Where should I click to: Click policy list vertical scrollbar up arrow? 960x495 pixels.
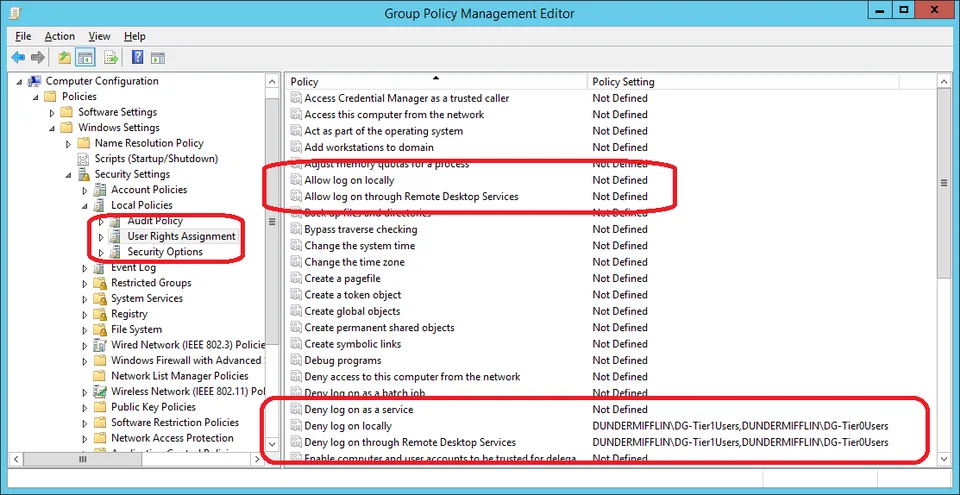coord(945,81)
